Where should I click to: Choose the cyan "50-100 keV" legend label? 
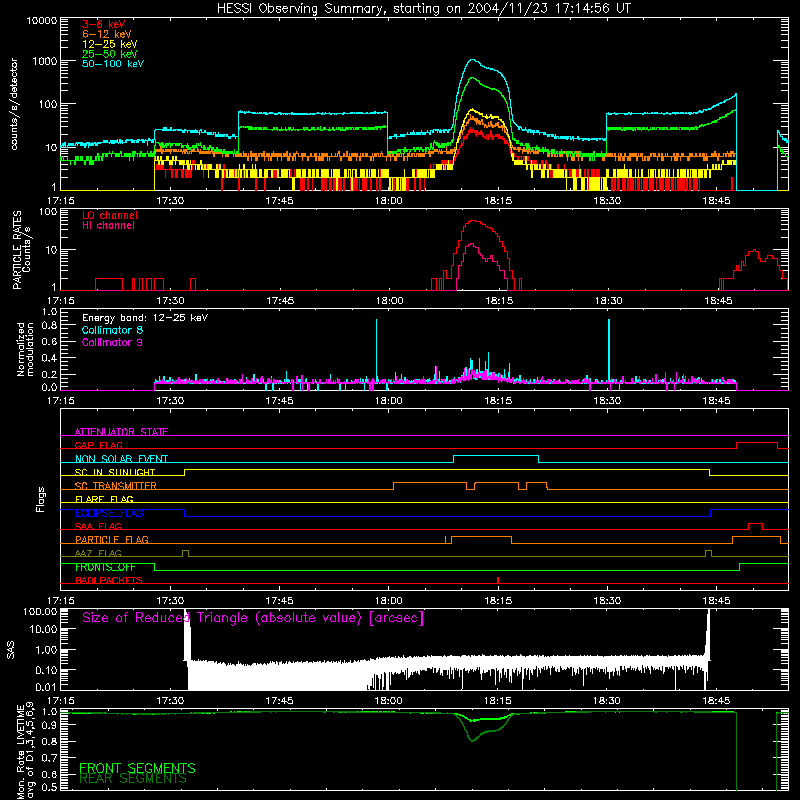tap(113, 64)
